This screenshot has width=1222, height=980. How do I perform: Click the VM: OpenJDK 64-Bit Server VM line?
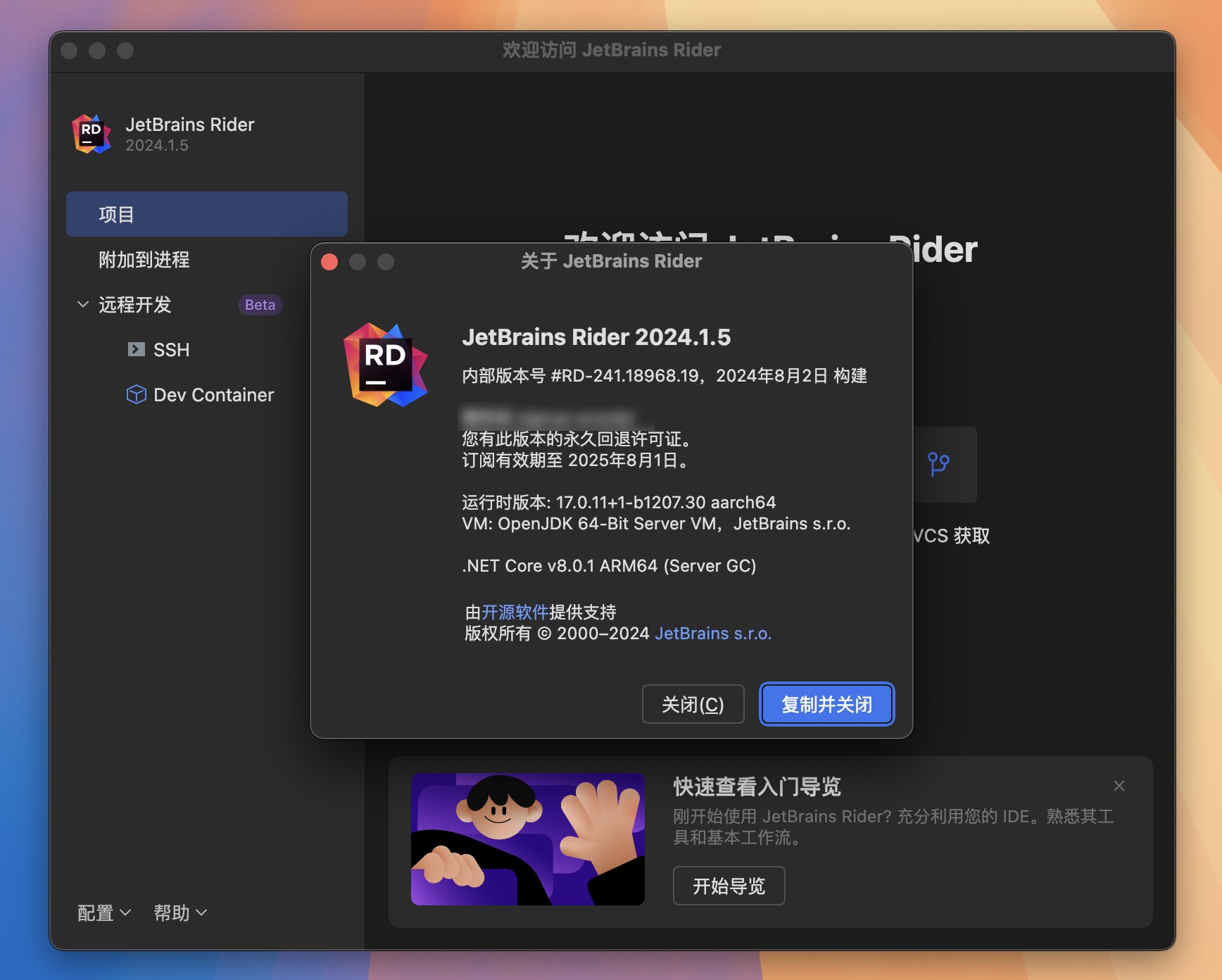click(656, 524)
